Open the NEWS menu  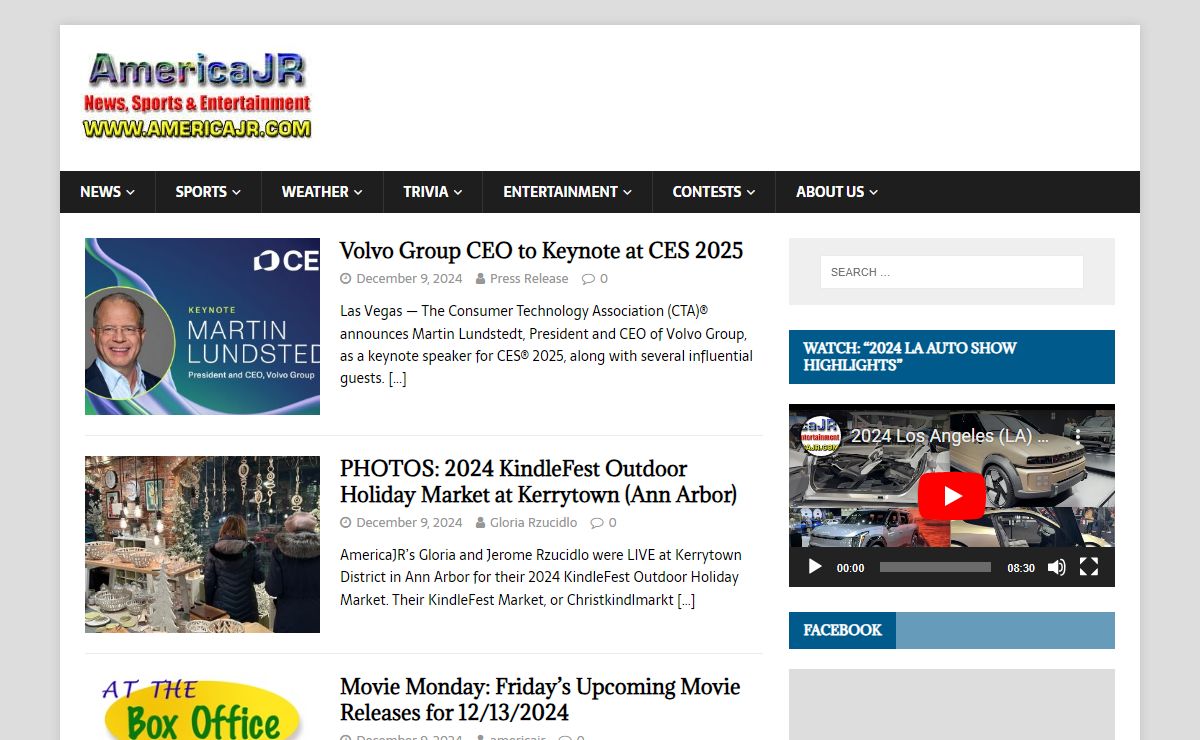coord(107,192)
